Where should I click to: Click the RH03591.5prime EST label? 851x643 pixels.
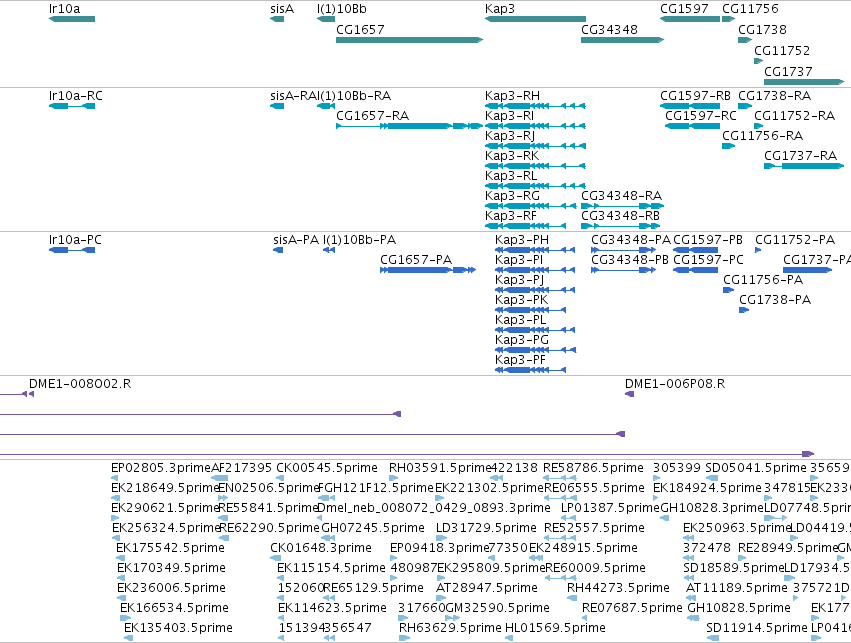pyautogui.click(x=440, y=468)
